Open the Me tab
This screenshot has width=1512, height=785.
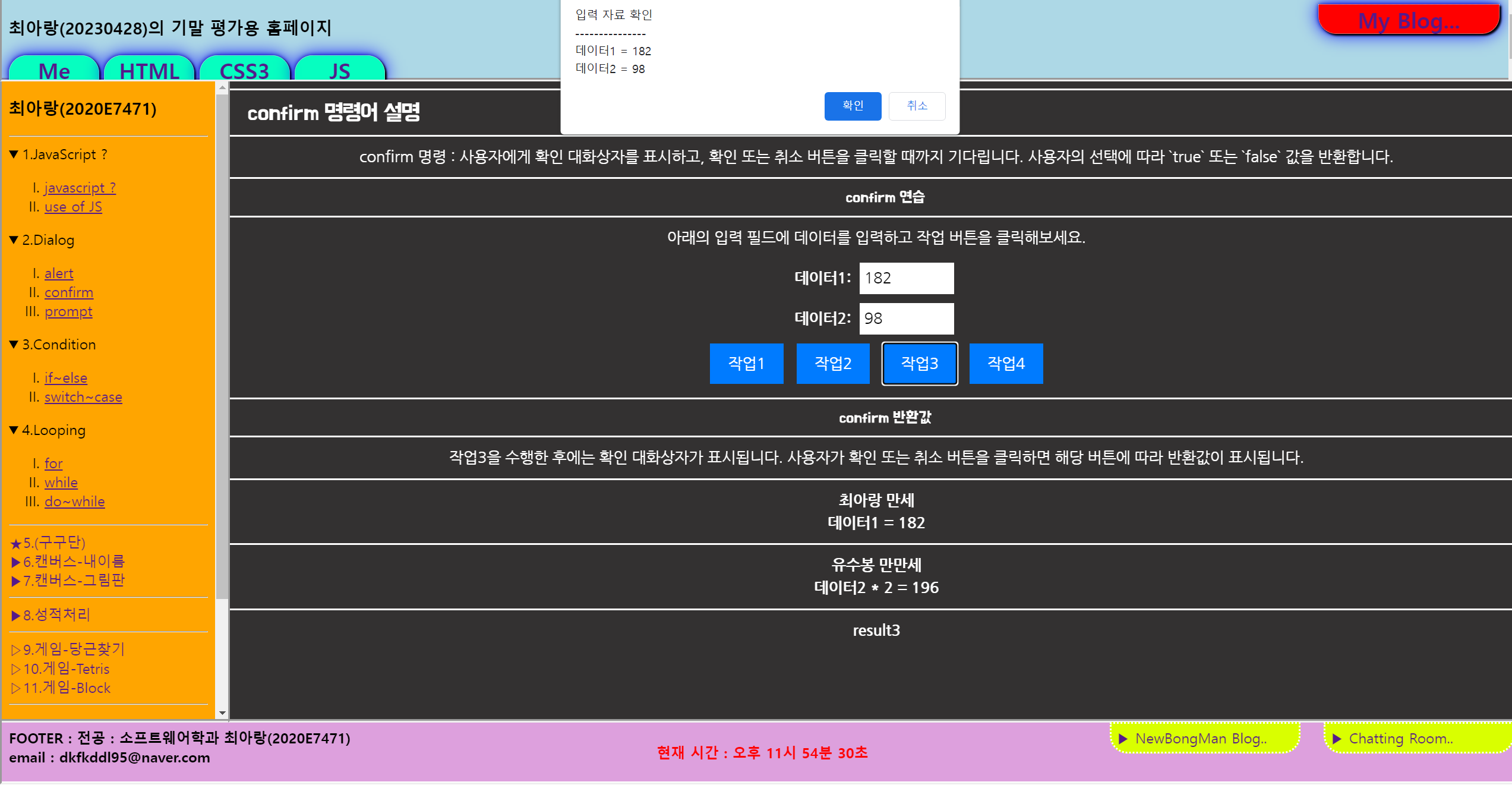point(54,70)
